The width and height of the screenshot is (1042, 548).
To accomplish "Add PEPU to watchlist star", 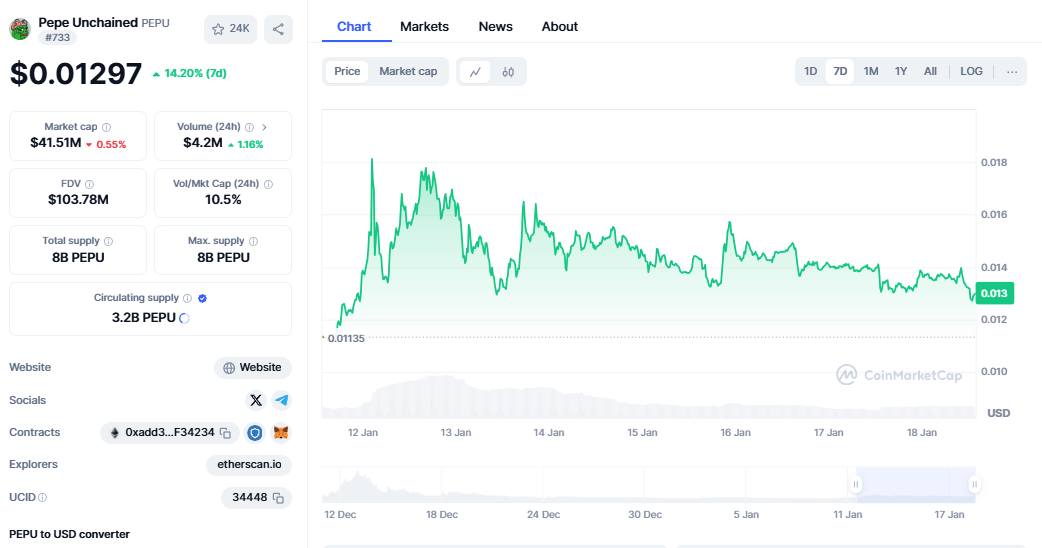I will pyautogui.click(x=218, y=29).
